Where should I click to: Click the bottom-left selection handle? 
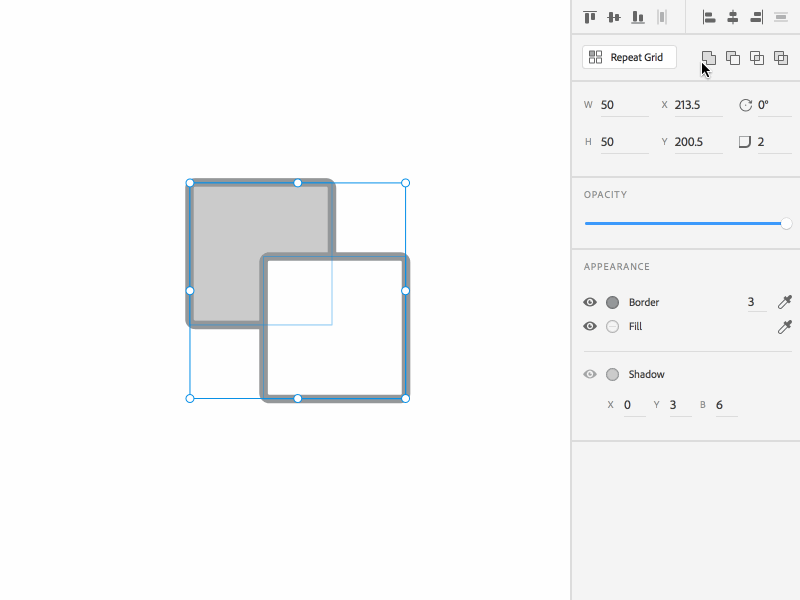point(190,398)
